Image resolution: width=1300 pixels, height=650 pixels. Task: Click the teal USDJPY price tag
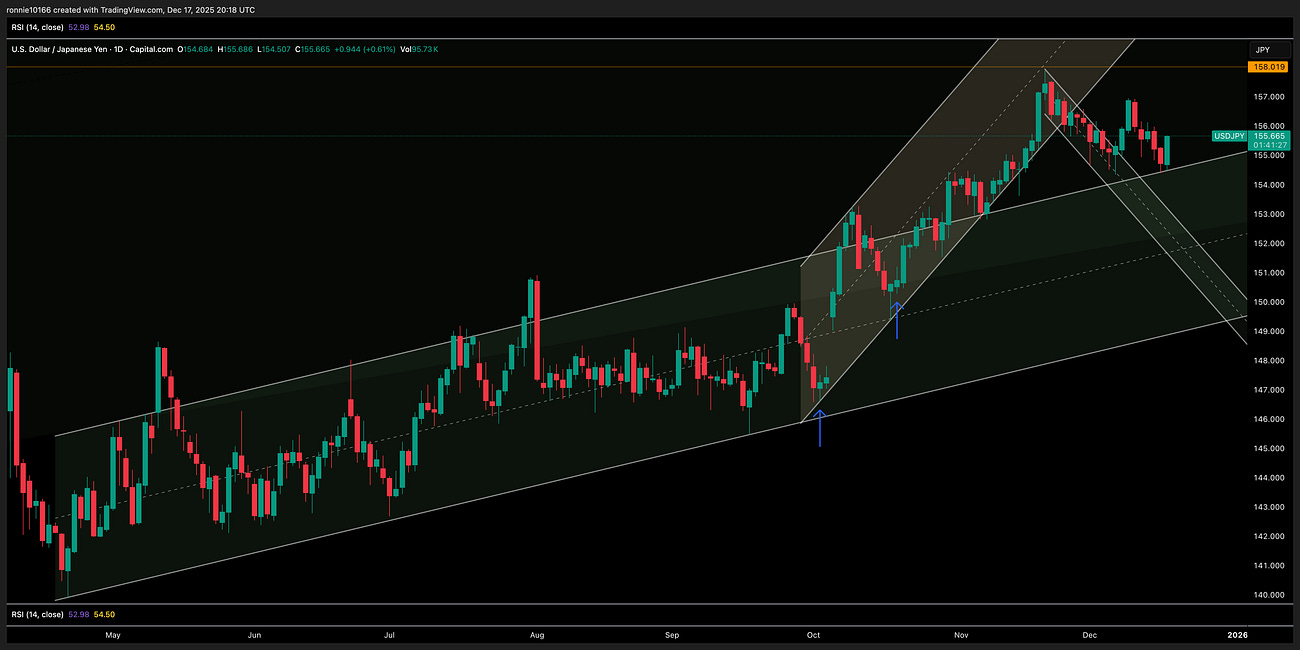(x=1228, y=136)
